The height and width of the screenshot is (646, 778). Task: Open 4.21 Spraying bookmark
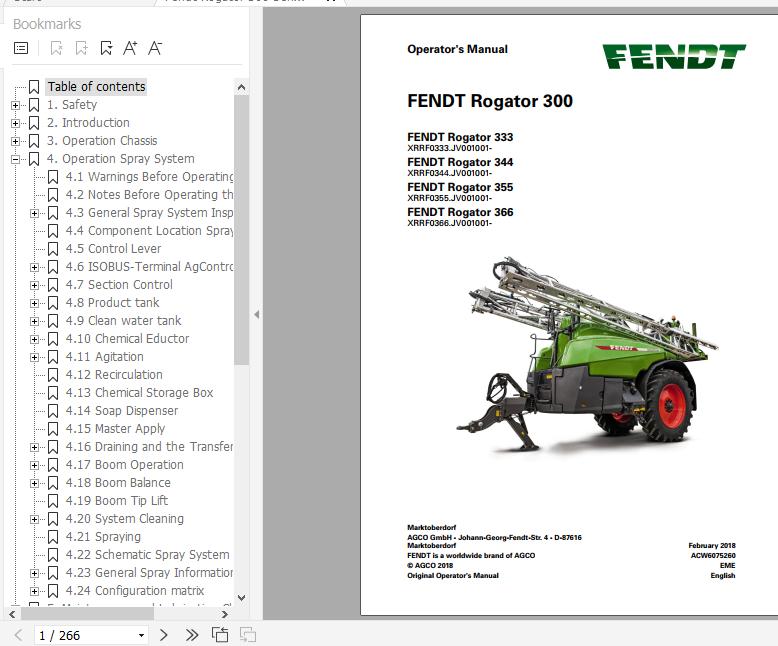coord(103,537)
